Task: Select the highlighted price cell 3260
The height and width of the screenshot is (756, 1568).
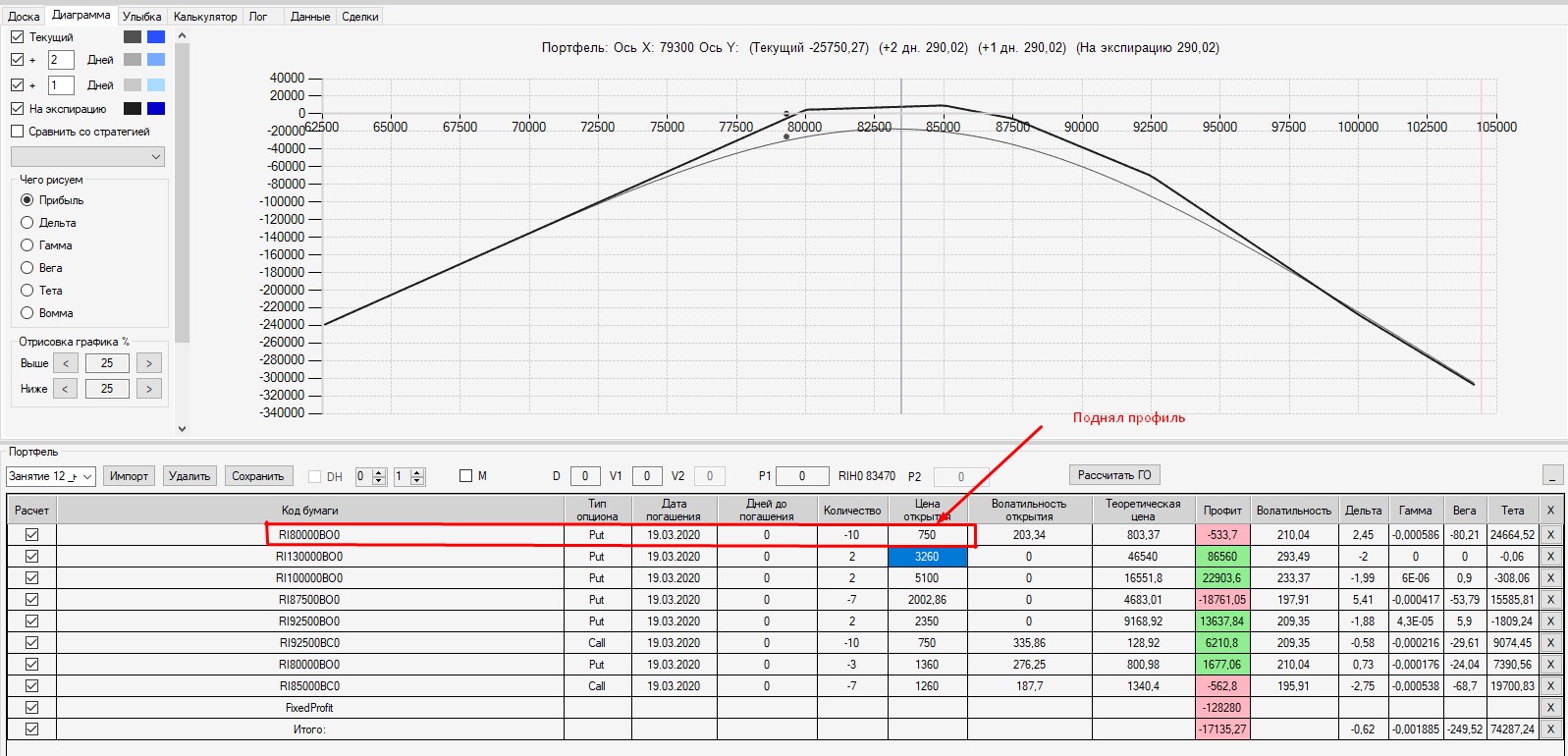Action: 927,557
